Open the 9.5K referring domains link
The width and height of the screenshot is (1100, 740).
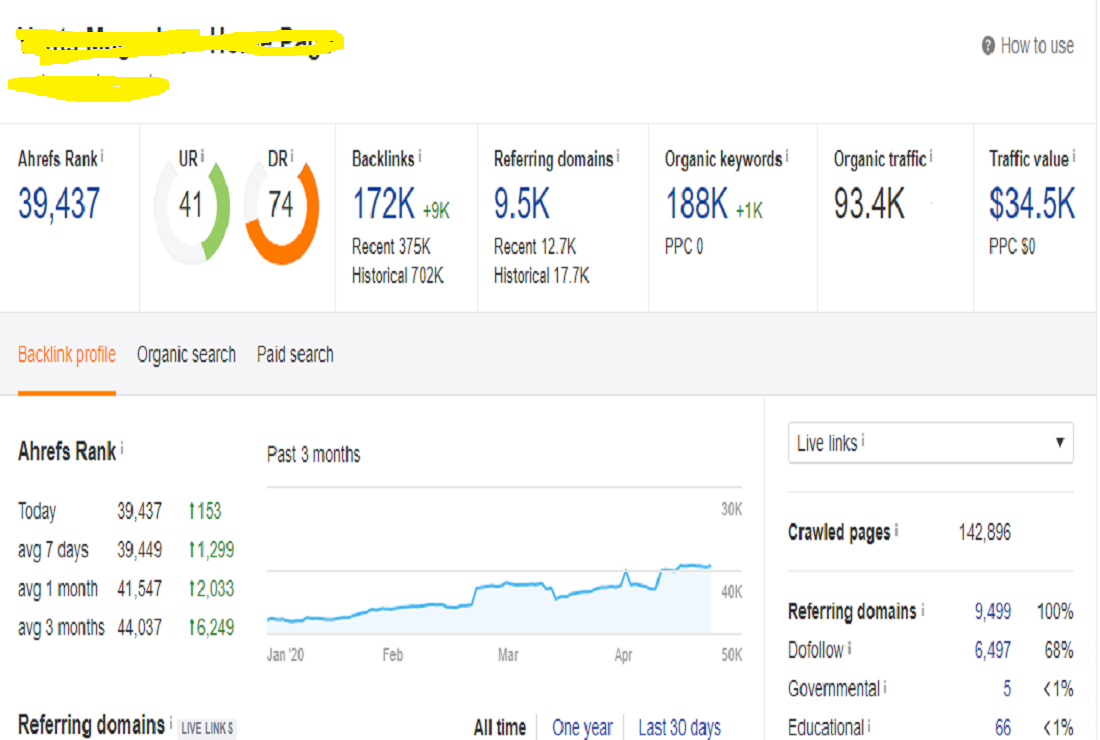pyautogui.click(x=521, y=205)
